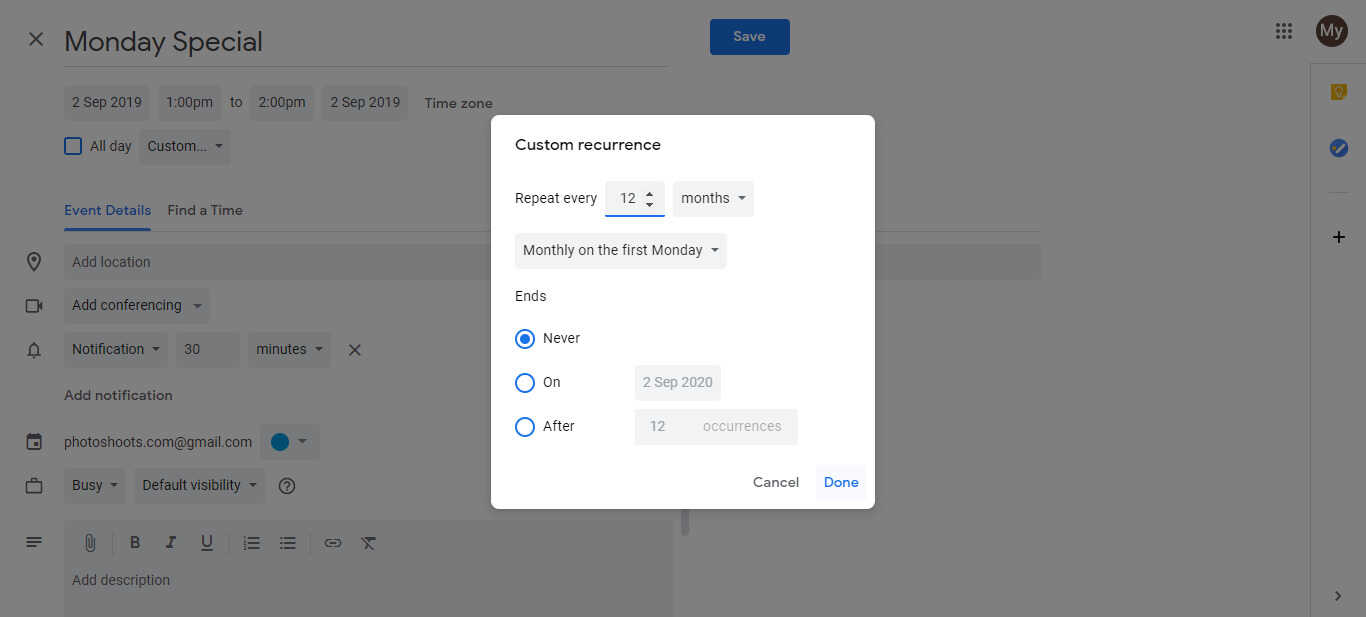This screenshot has height=617, width=1366.
Task: Click the start date 2 Sep 2019
Action: coord(107,103)
